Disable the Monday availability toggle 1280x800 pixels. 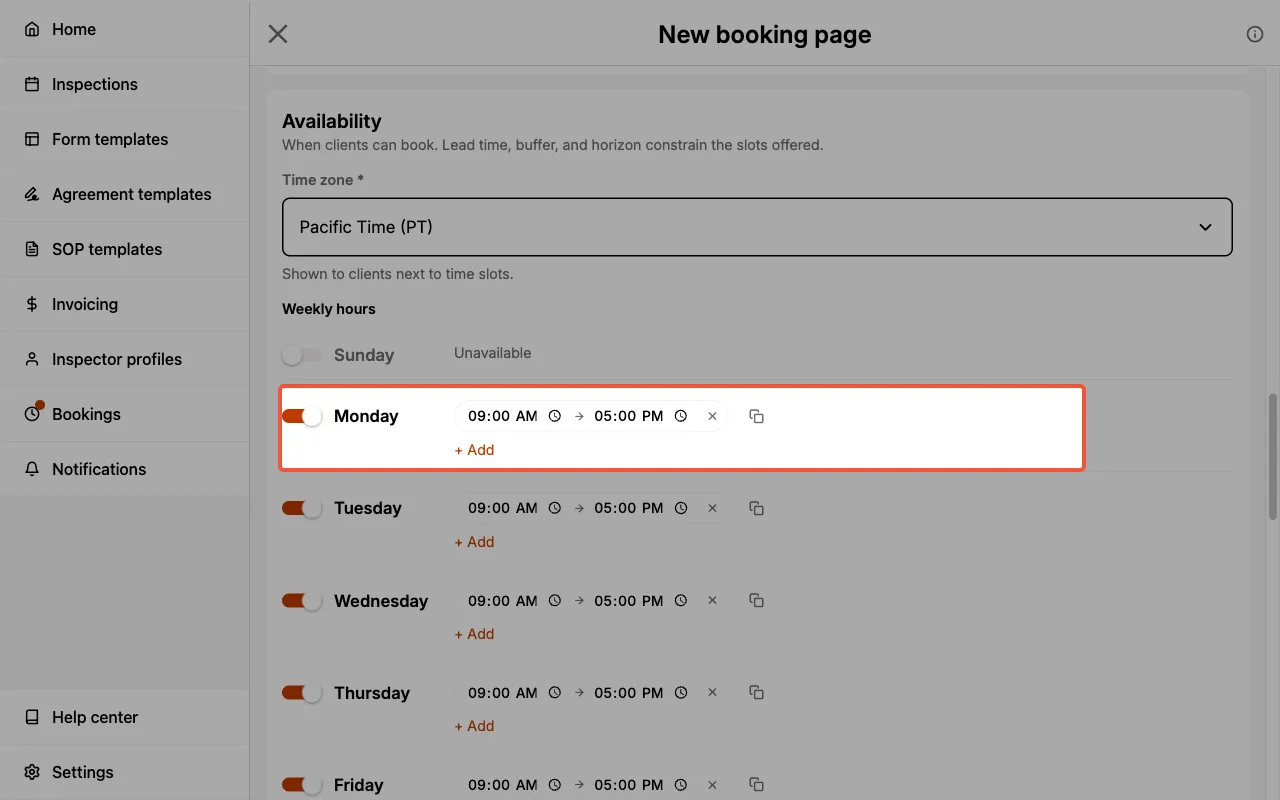tap(302, 416)
